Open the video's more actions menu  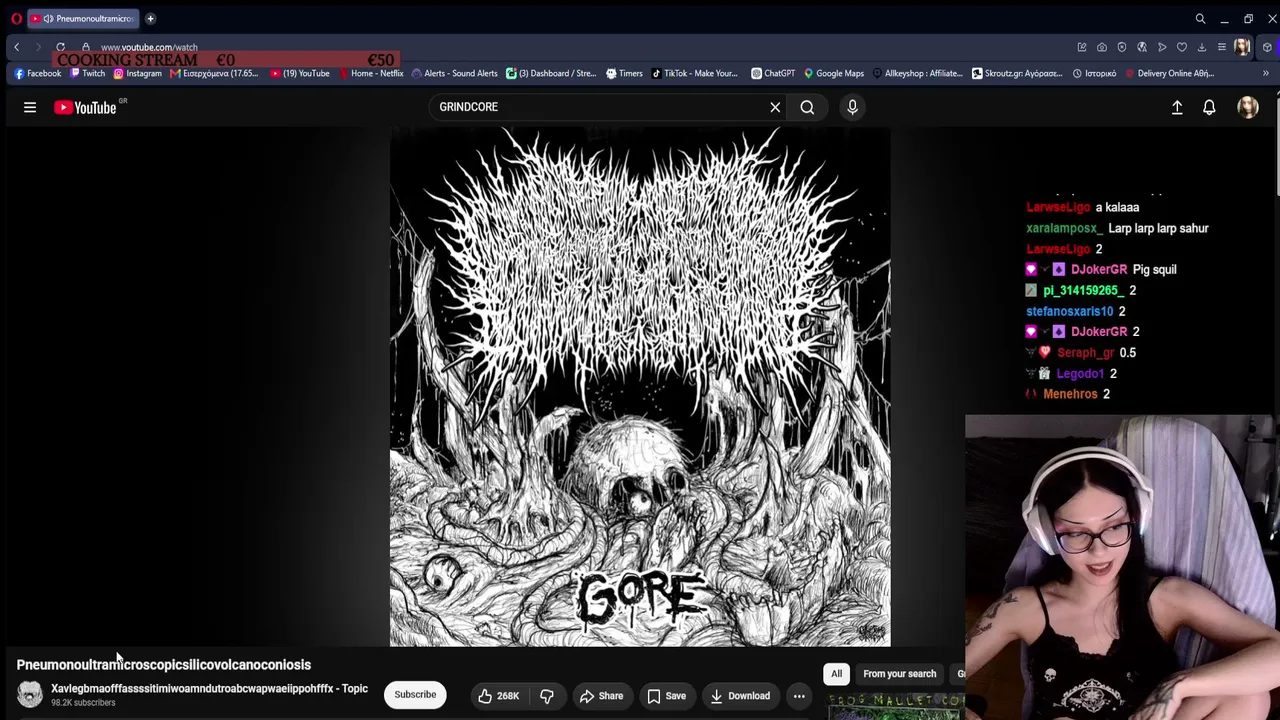coord(799,696)
